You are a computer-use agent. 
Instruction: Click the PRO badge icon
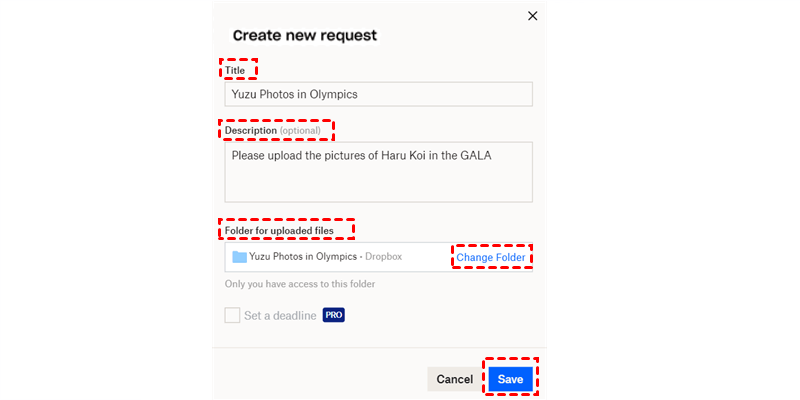[x=333, y=315]
